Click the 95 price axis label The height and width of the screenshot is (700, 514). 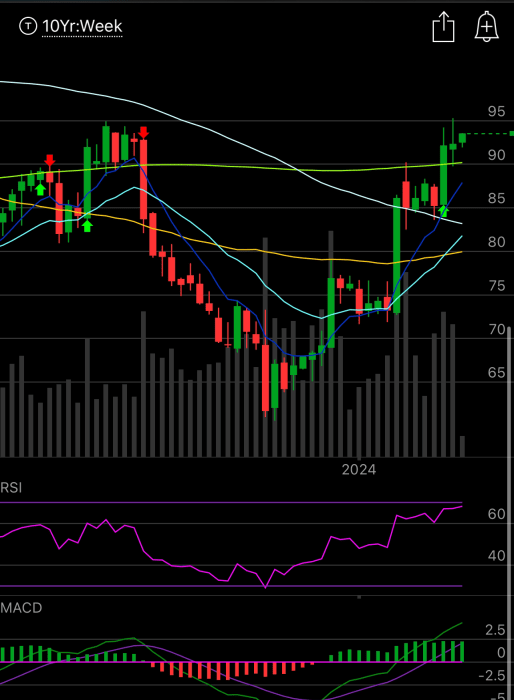[496, 112]
